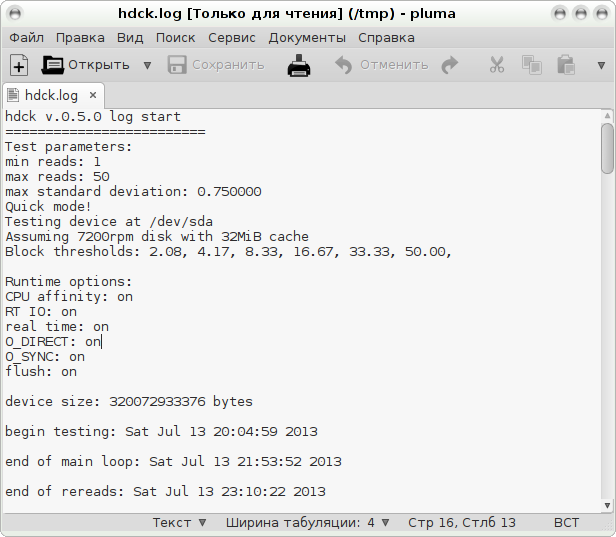Click the document icon on hdck.log tab
The width and height of the screenshot is (616, 537).
(13, 95)
